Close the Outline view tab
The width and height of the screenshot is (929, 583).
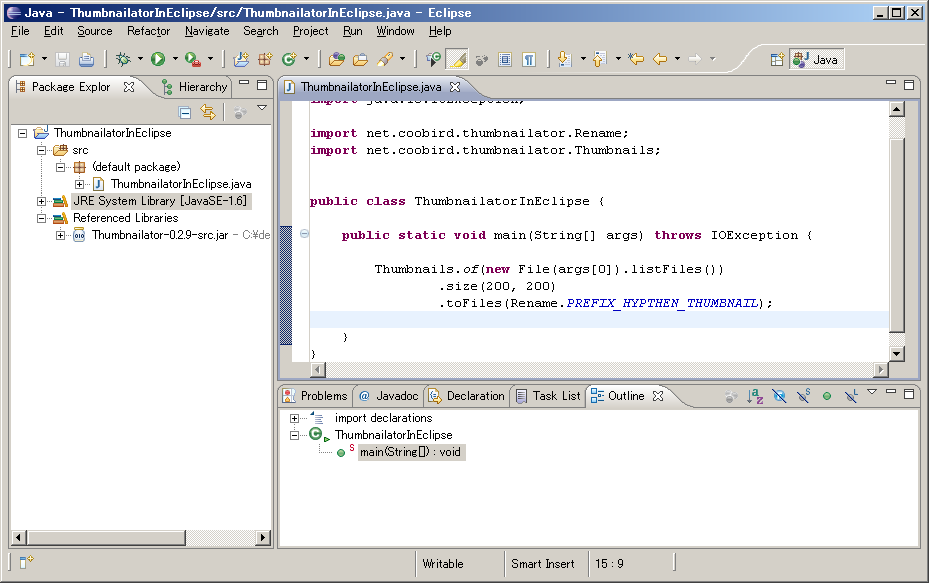658,396
